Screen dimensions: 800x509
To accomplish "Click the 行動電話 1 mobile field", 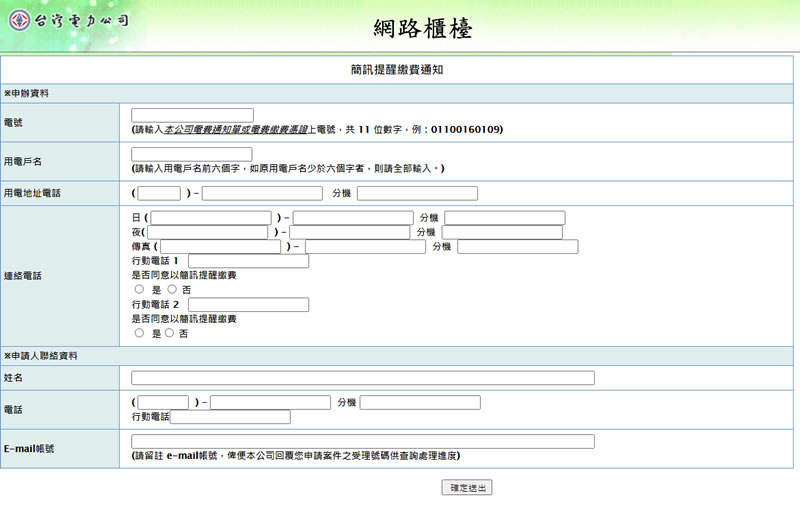I will coord(248,261).
